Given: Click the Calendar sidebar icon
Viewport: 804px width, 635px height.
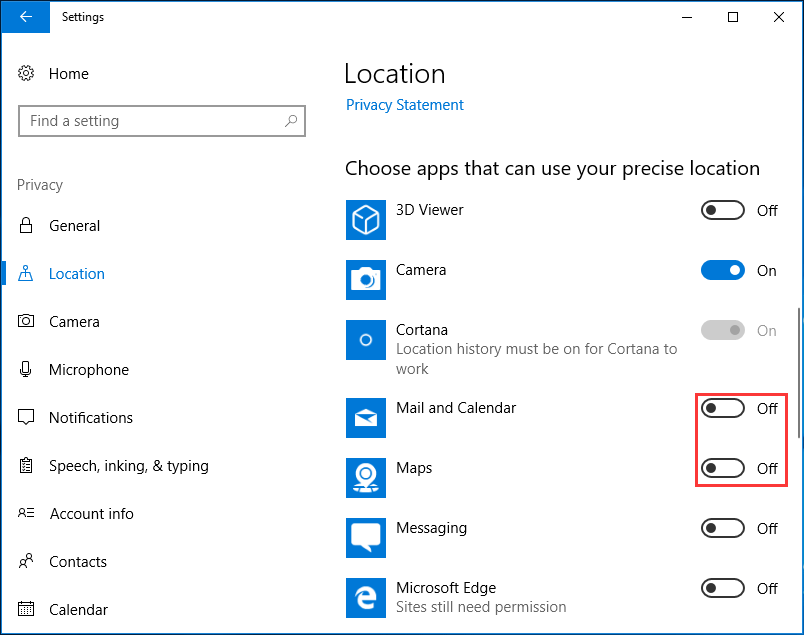Looking at the screenshot, I should 26,609.
